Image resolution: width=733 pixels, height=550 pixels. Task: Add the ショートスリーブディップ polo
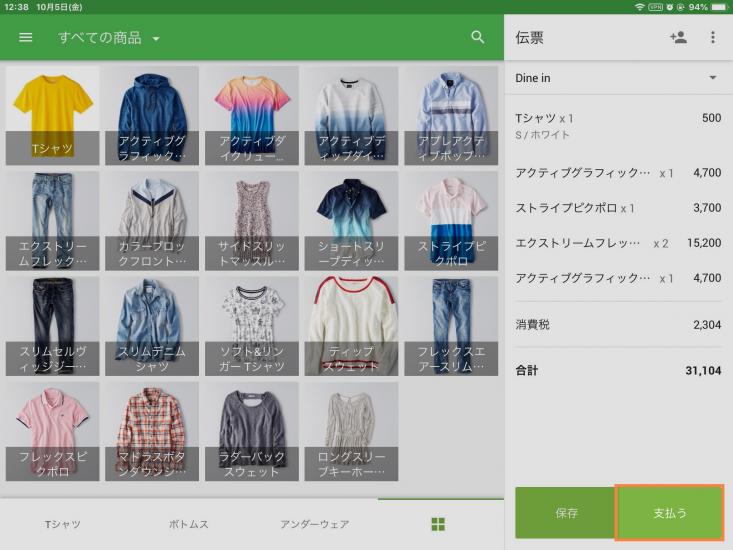click(x=352, y=221)
